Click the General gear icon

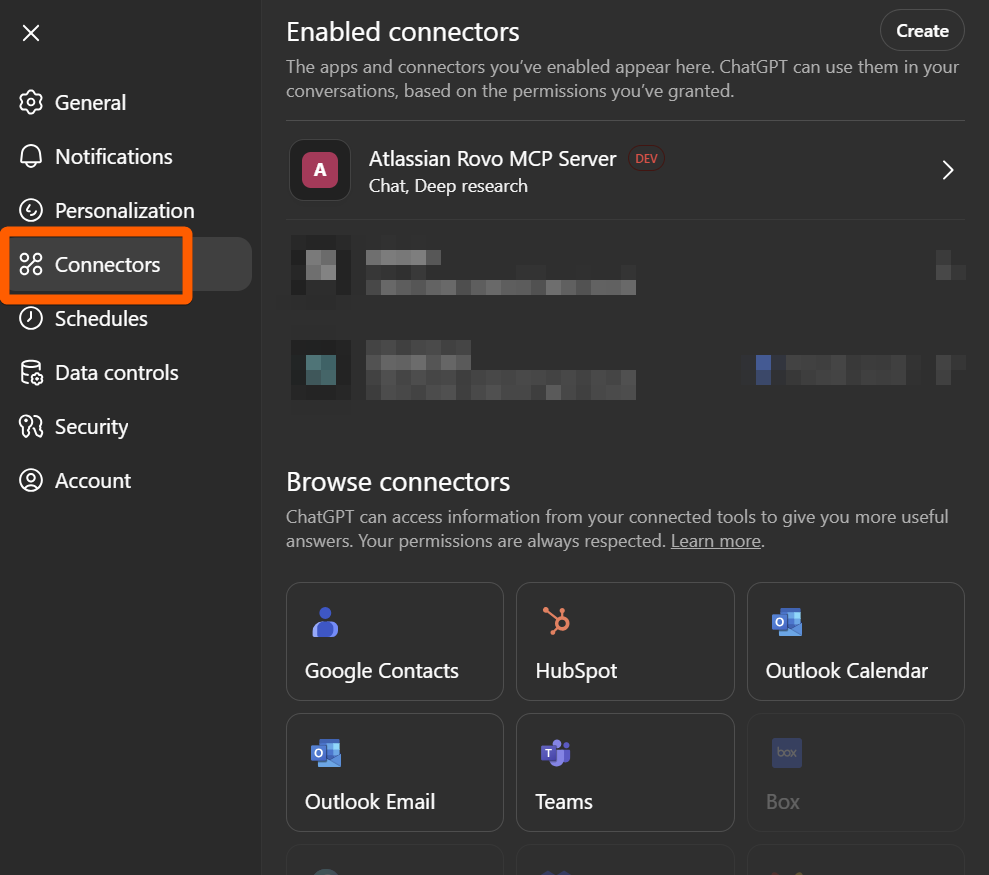(x=31, y=103)
